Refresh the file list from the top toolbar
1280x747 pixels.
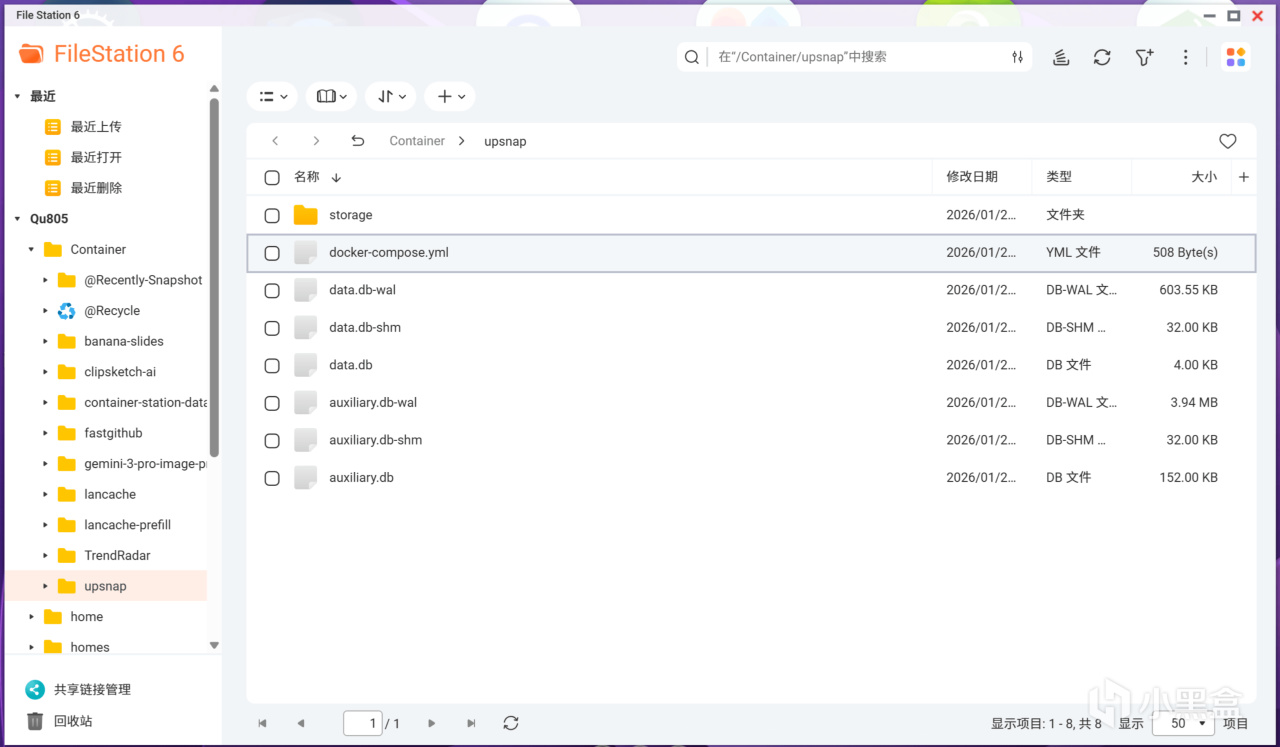pos(1102,57)
